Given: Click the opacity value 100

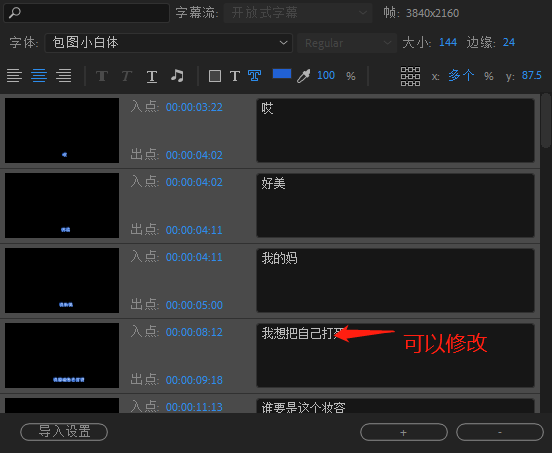Looking at the screenshot, I should pyautogui.click(x=326, y=75).
